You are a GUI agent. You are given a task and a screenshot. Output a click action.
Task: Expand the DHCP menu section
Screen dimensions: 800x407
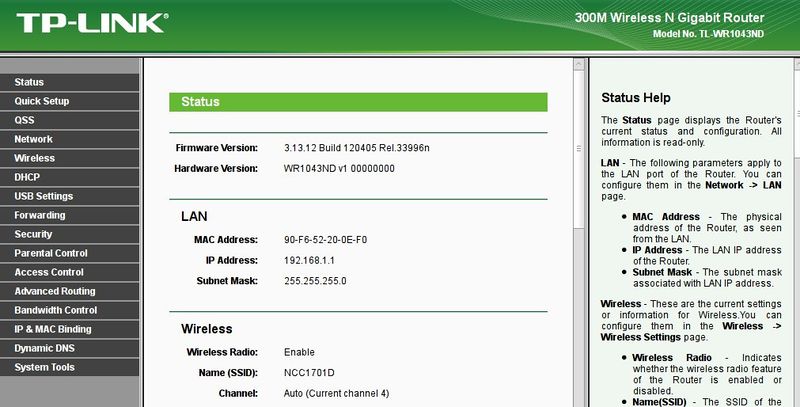[x=27, y=177]
